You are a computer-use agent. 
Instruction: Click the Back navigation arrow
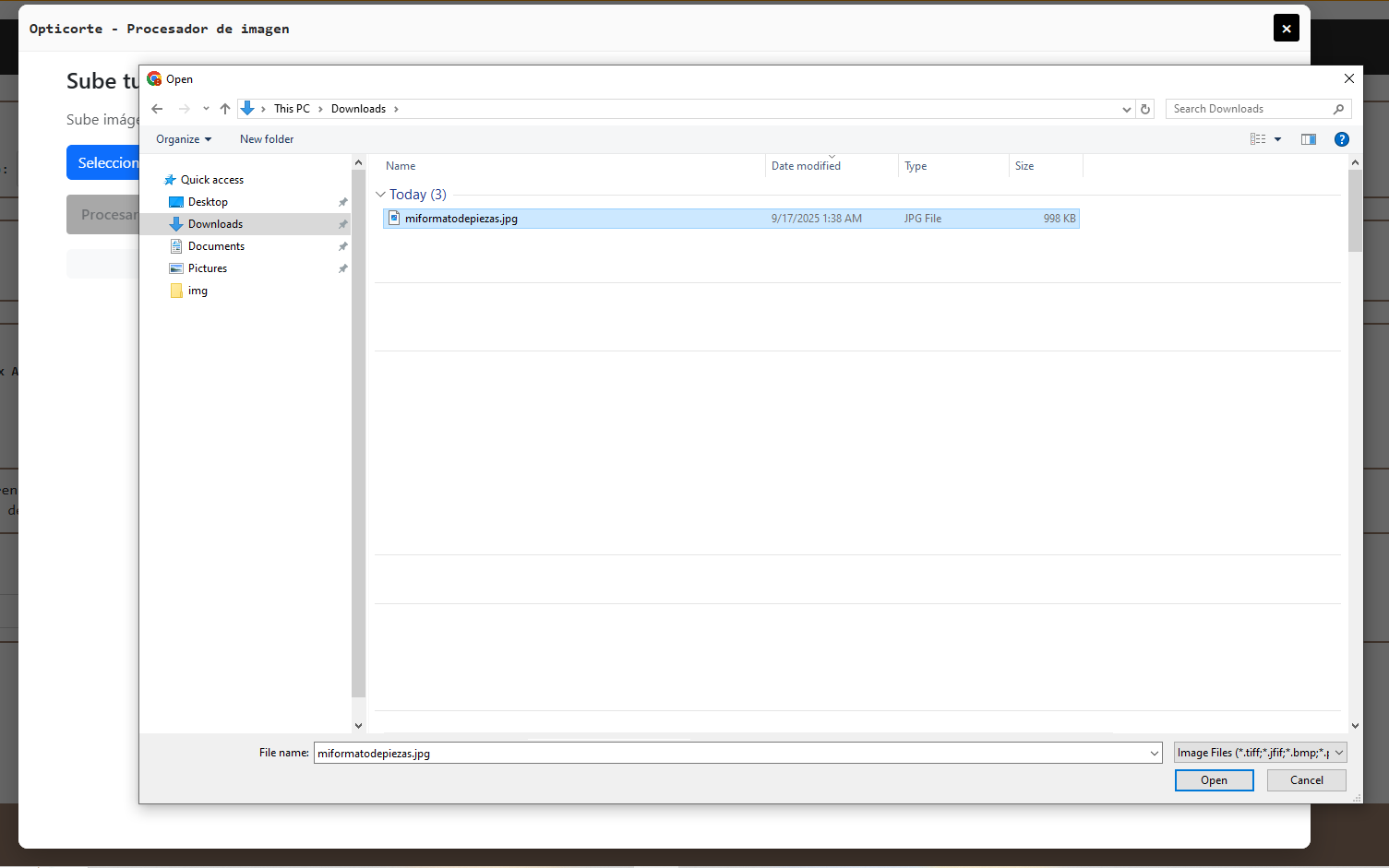[157, 109]
